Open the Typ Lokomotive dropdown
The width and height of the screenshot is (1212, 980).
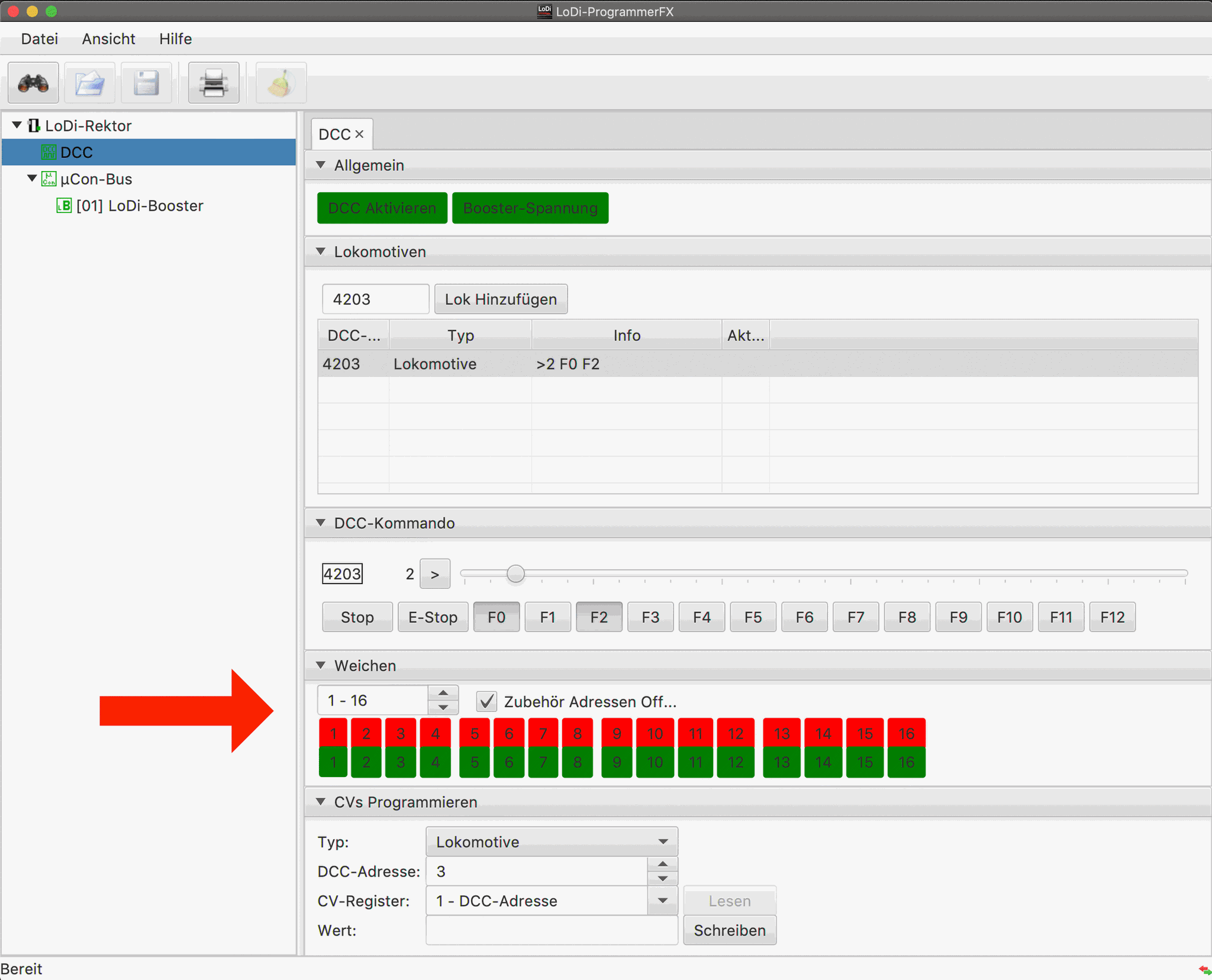552,842
